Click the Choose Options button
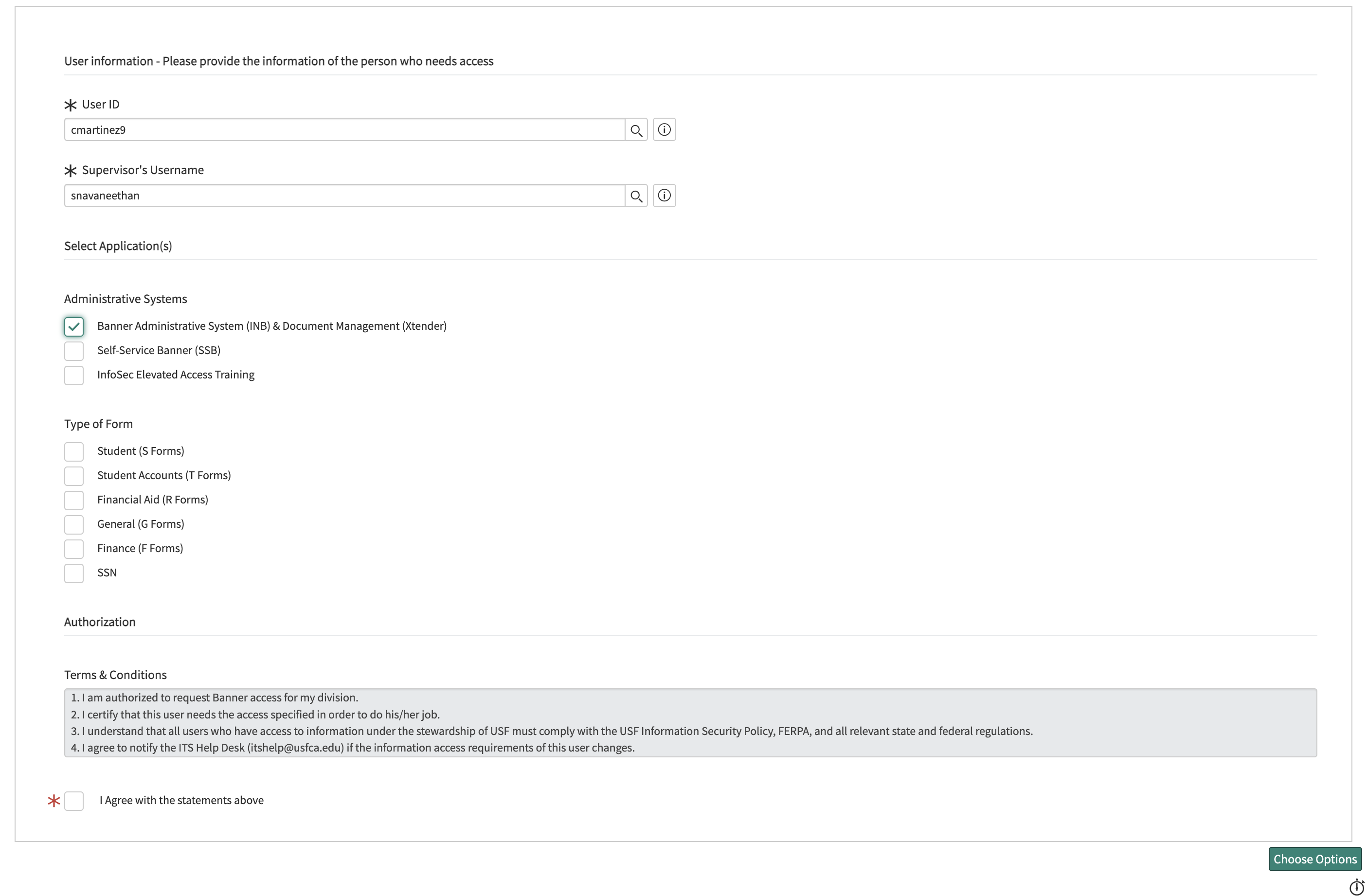Viewport: 1367px width, 896px height. tap(1315, 859)
